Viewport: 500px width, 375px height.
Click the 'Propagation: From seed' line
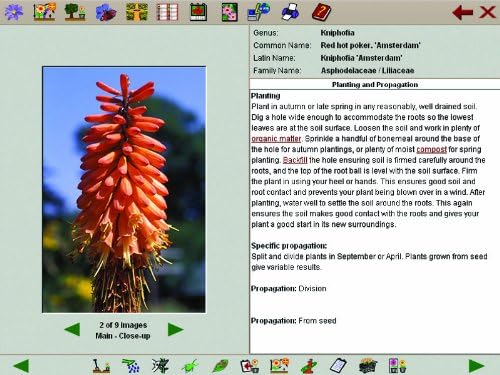(293, 321)
